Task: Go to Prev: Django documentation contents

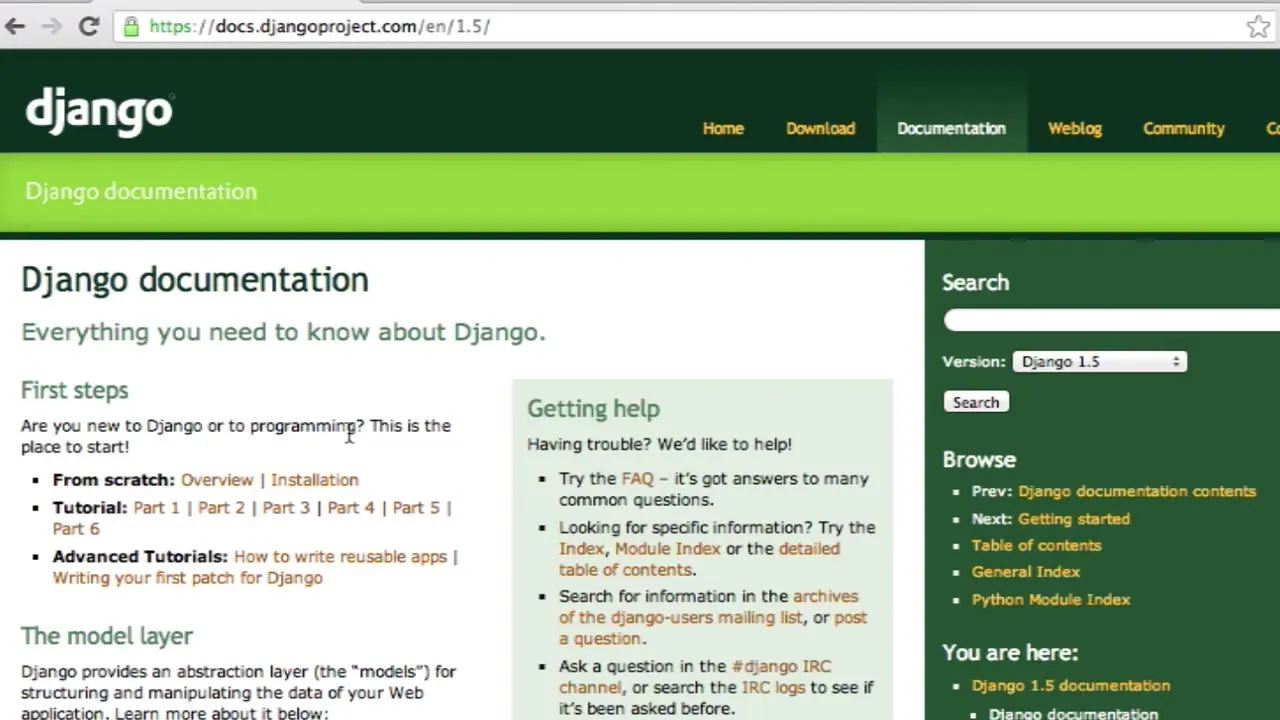Action: click(1137, 492)
